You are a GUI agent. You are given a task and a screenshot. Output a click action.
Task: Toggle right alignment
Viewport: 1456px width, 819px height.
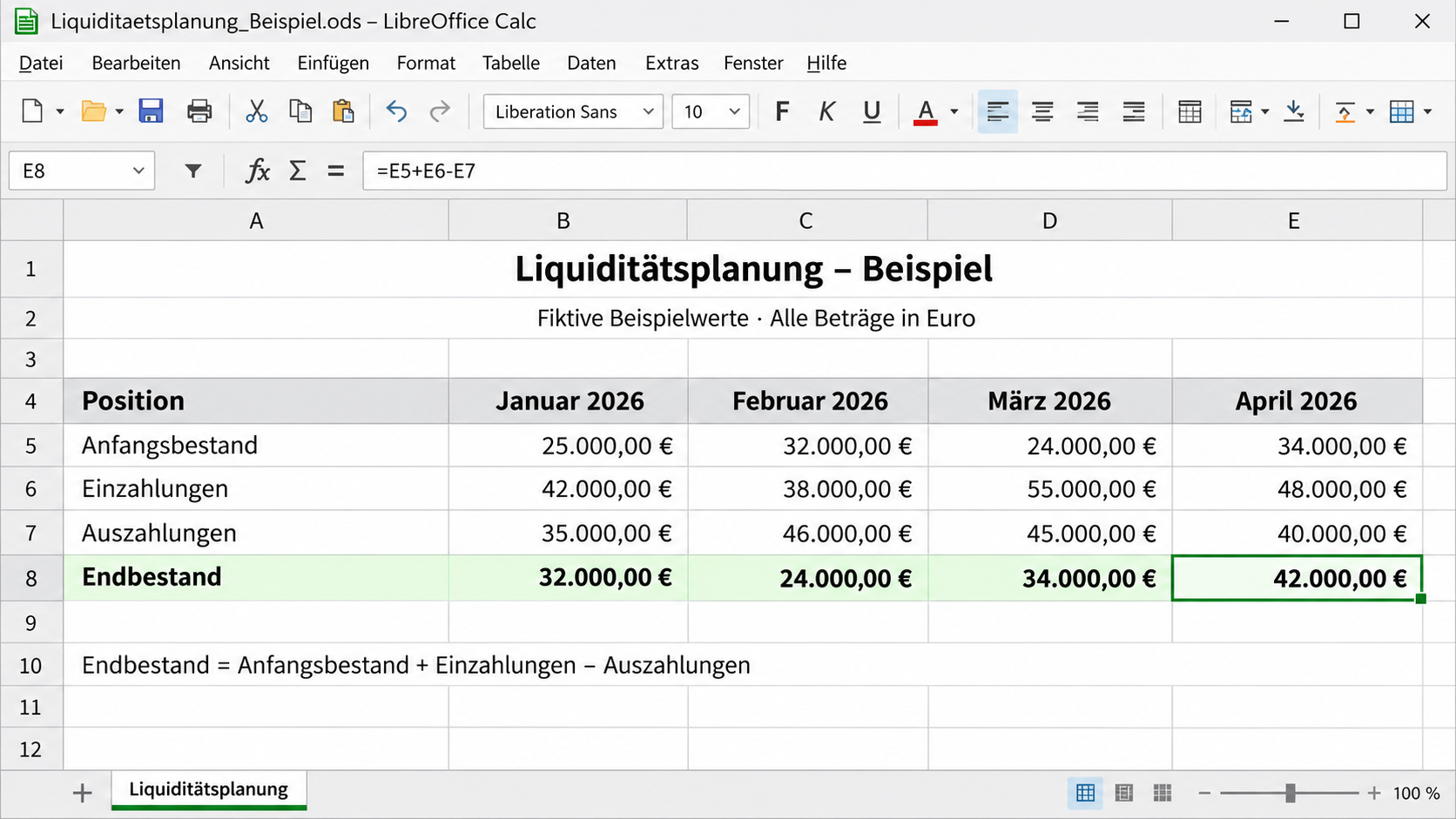click(1088, 111)
